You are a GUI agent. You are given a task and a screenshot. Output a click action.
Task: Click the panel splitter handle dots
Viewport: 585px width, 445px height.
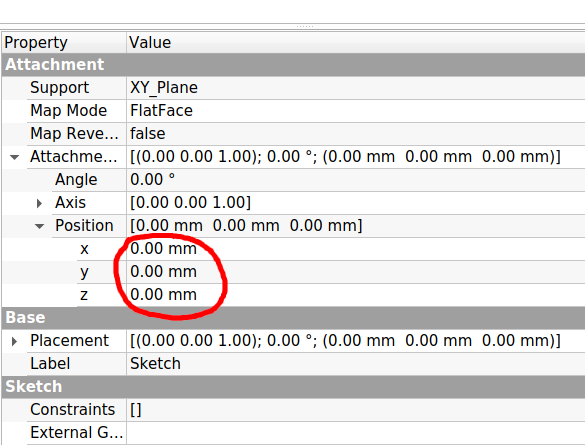tap(305, 26)
